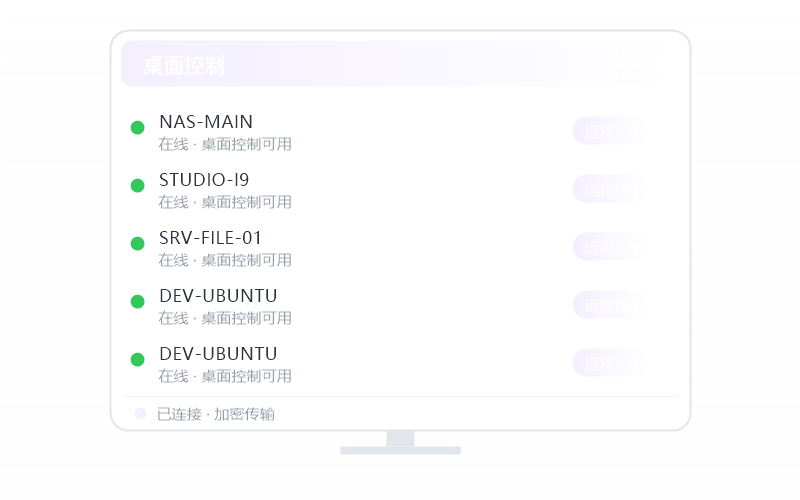
Task: Choose SRV-FILE-01 in the device list
Action: click(210, 238)
